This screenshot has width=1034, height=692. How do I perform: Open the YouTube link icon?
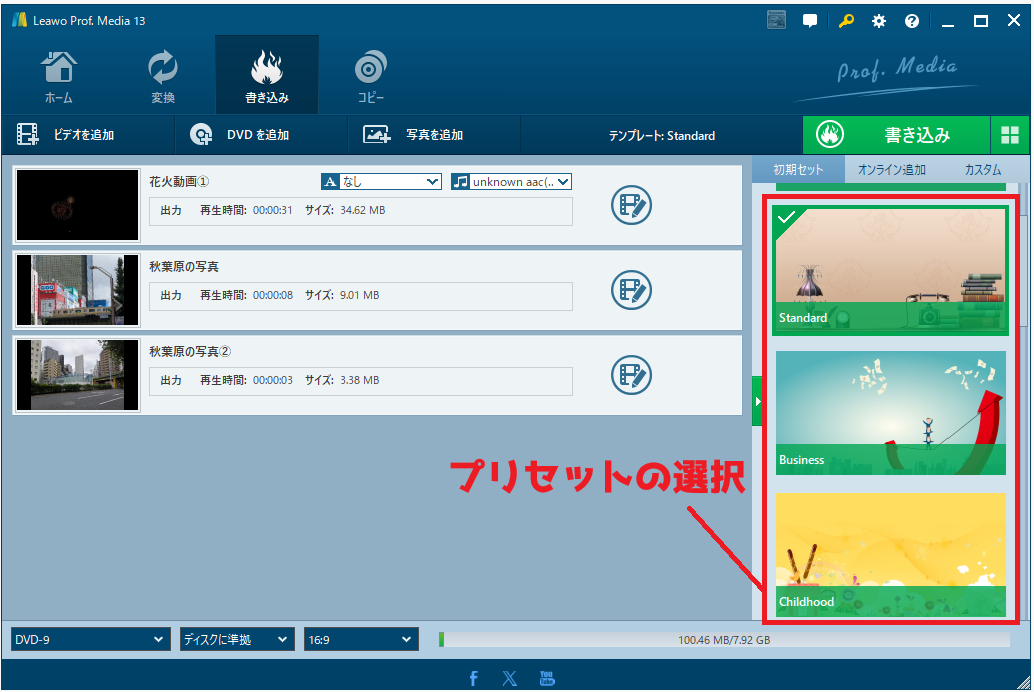[x=547, y=678]
